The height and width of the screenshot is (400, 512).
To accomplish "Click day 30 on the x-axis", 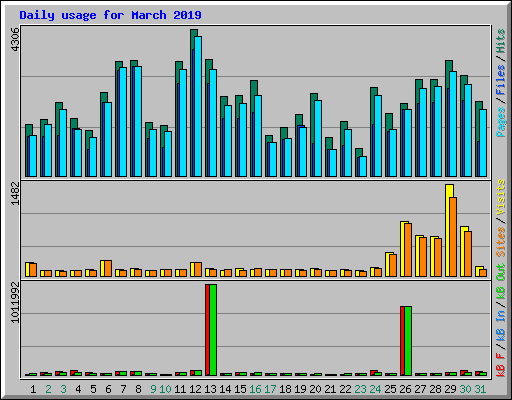I will 465,389.
